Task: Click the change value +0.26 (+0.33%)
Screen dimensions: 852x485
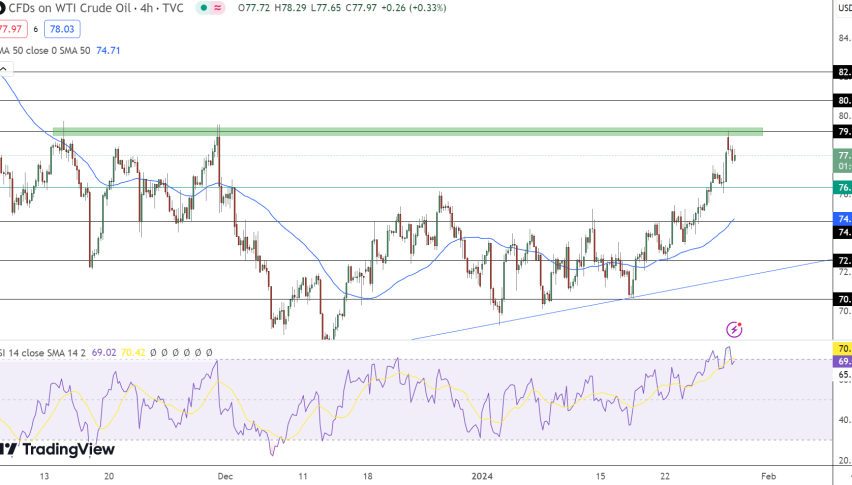Action: click(414, 8)
